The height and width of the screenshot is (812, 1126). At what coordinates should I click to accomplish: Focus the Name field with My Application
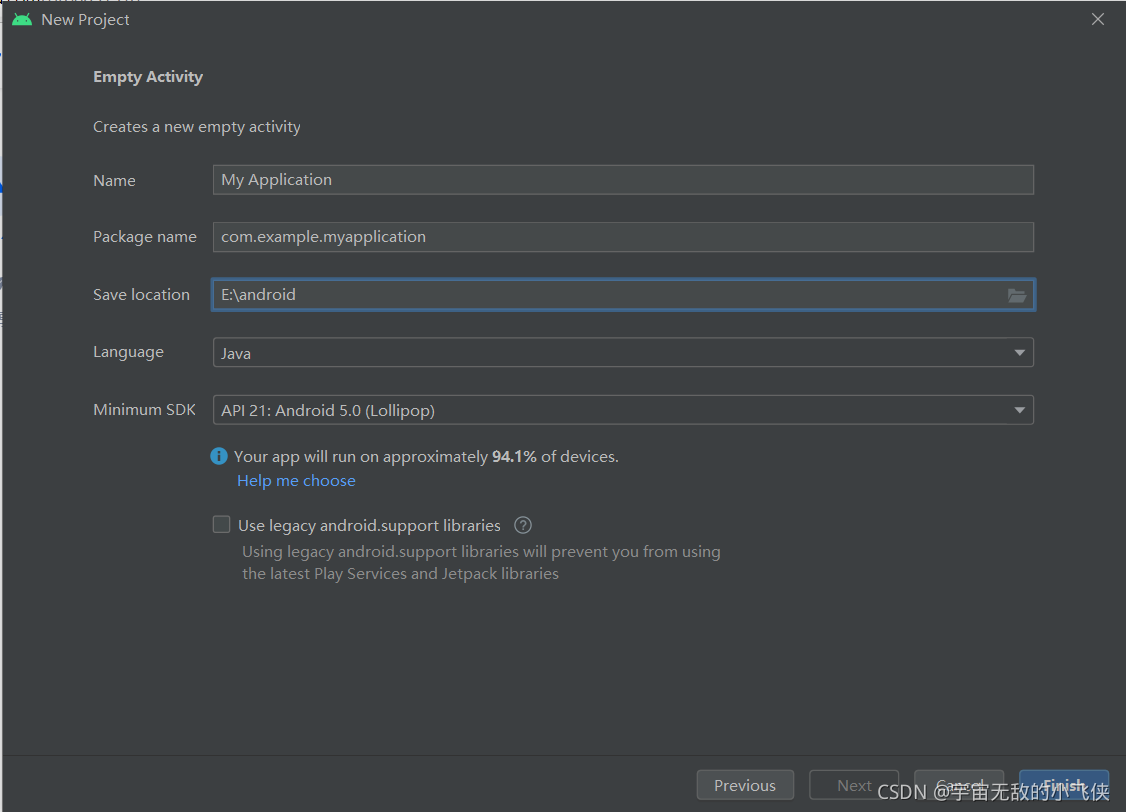[x=623, y=179]
